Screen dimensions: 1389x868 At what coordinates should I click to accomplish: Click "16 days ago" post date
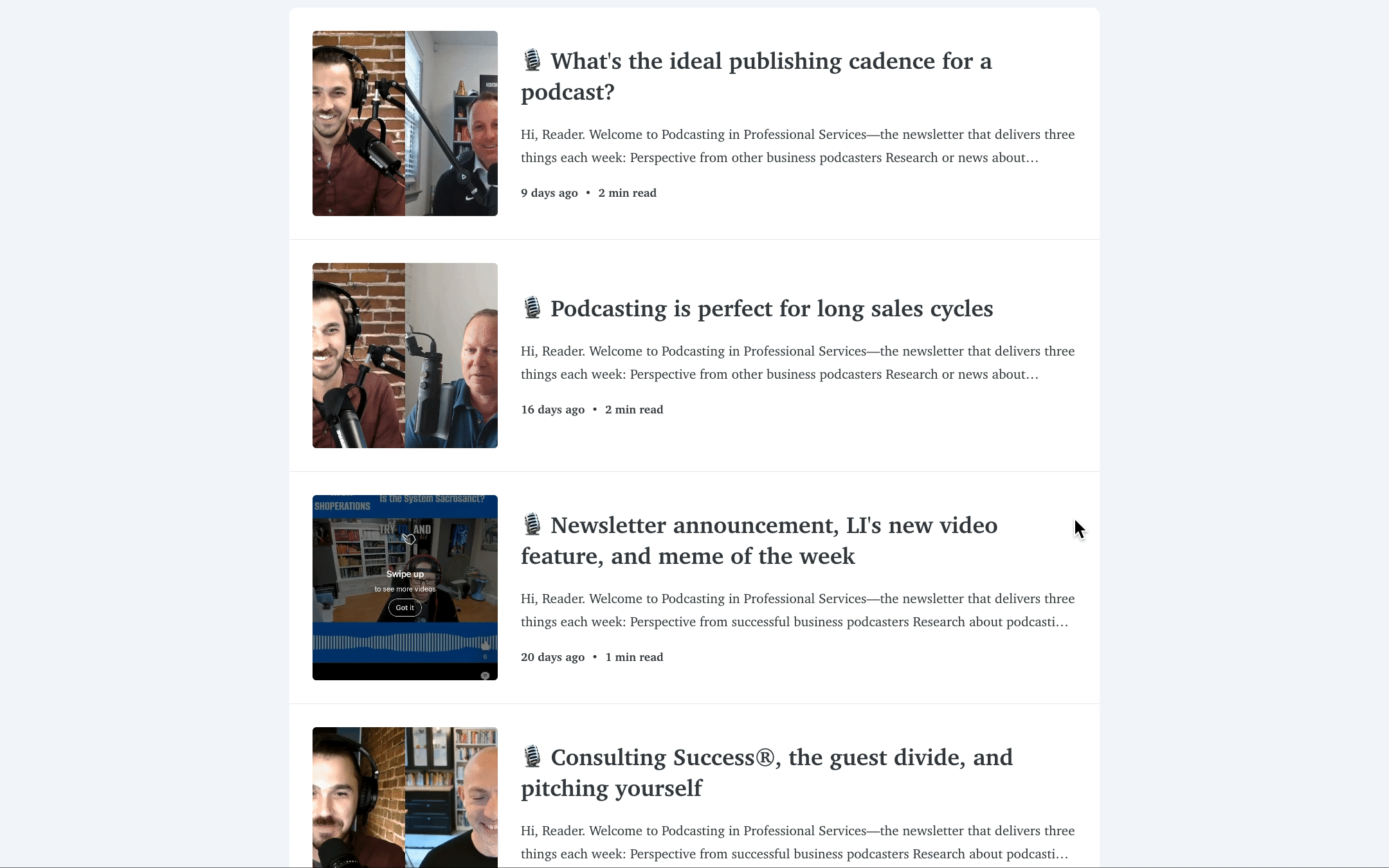click(552, 410)
